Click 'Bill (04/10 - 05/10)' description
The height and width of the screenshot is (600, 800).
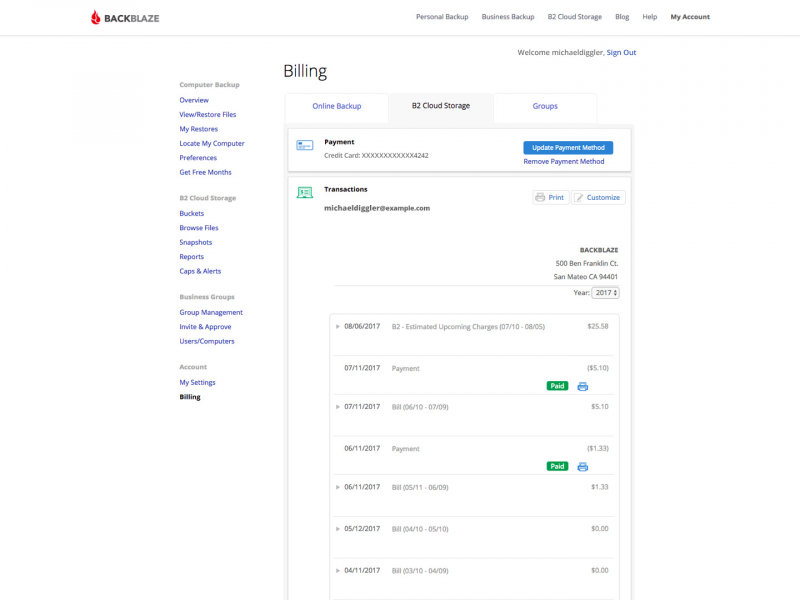[420, 529]
